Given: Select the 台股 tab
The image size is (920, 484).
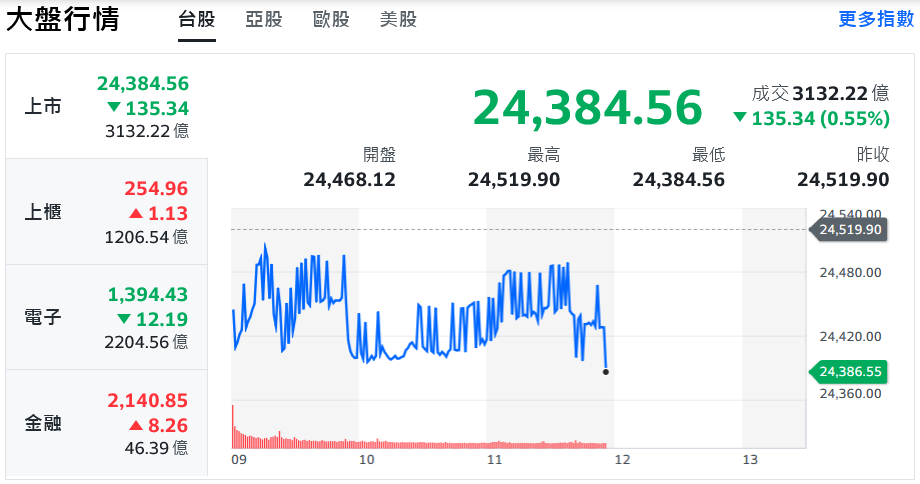Looking at the screenshot, I should click(x=197, y=20).
